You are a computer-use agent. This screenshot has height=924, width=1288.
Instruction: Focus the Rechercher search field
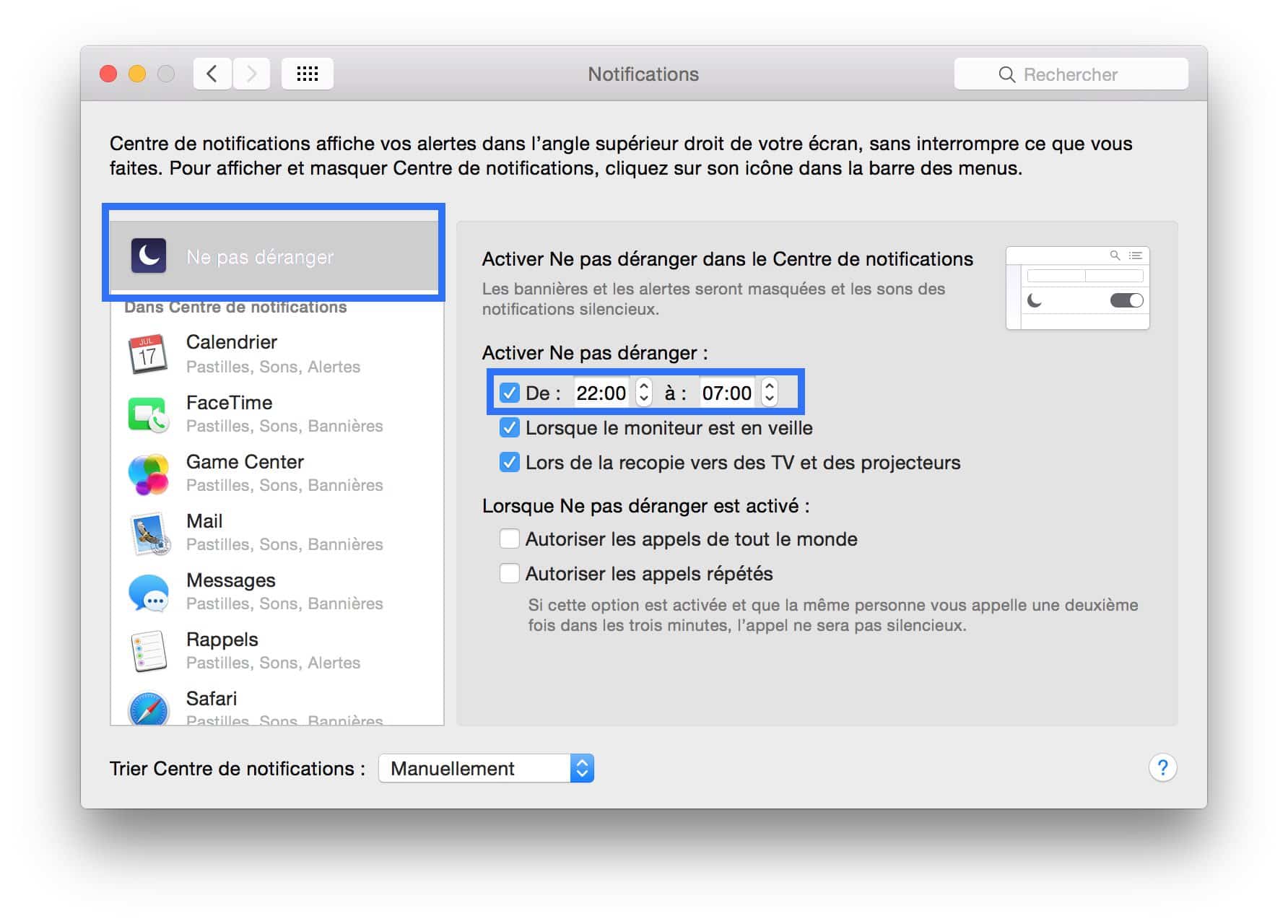click(x=1071, y=74)
